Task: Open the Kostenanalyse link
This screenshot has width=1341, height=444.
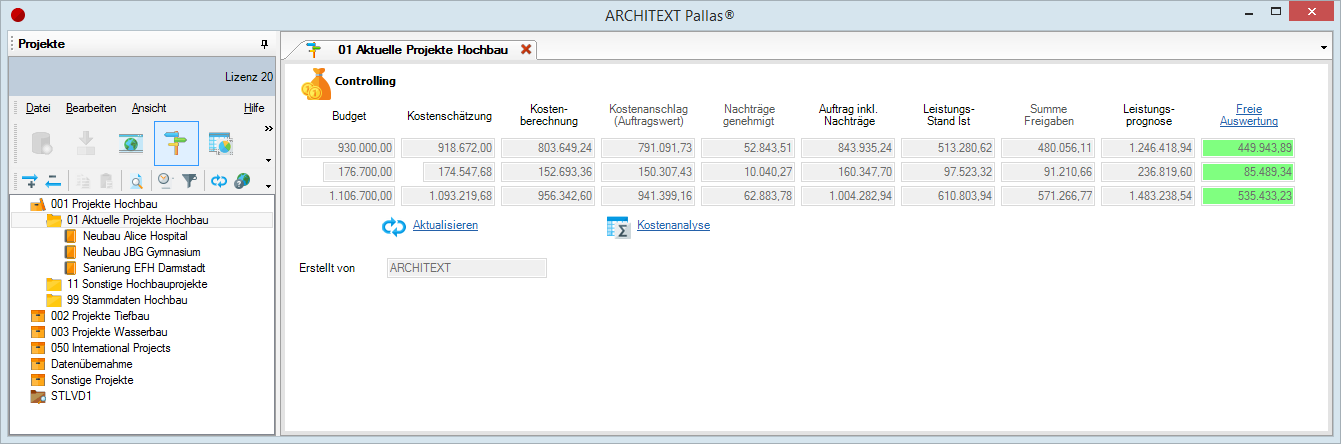Action: pyautogui.click(x=673, y=226)
